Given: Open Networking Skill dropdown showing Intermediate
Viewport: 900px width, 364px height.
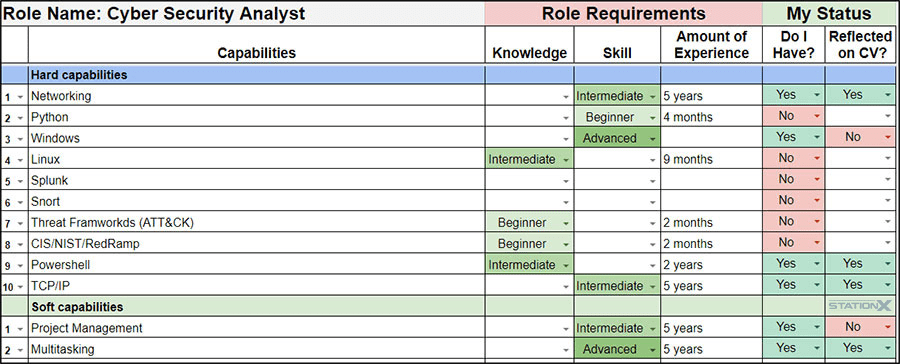Looking at the screenshot, I should tap(617, 96).
